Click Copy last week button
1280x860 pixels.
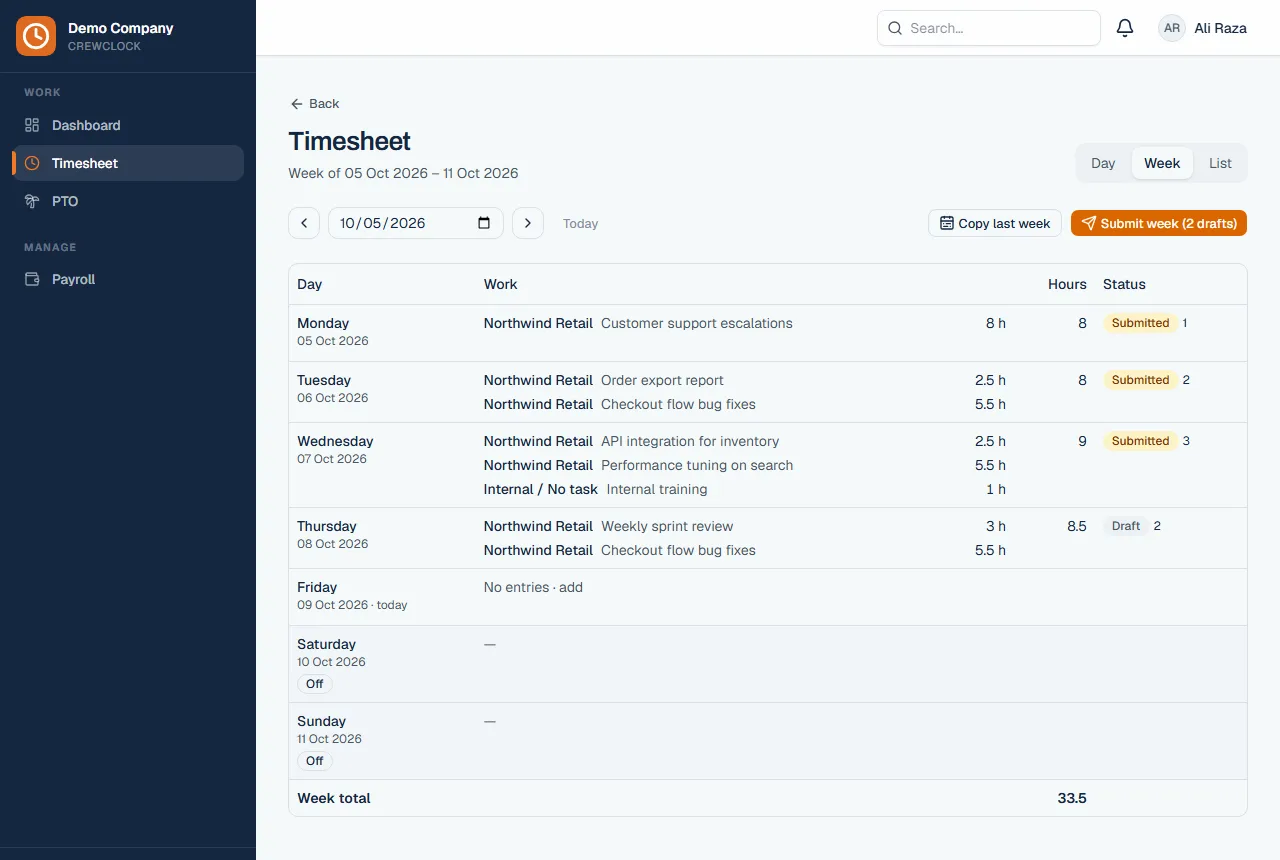[995, 223]
